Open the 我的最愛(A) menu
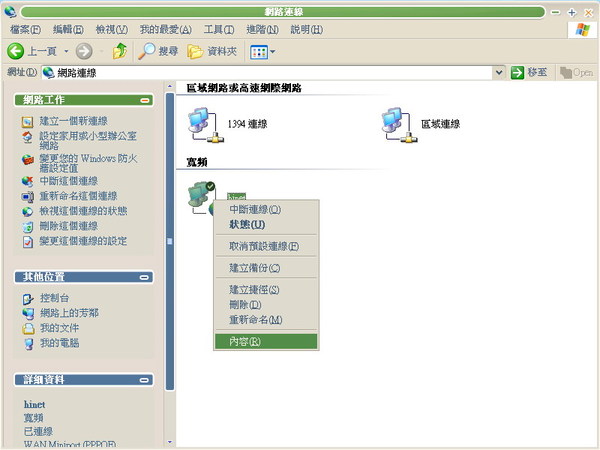Image resolution: width=600 pixels, height=450 pixels. tap(165, 29)
